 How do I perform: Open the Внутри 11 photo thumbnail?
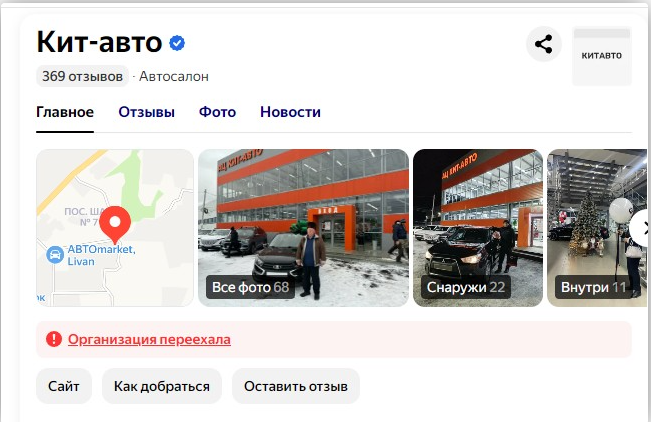(x=597, y=228)
